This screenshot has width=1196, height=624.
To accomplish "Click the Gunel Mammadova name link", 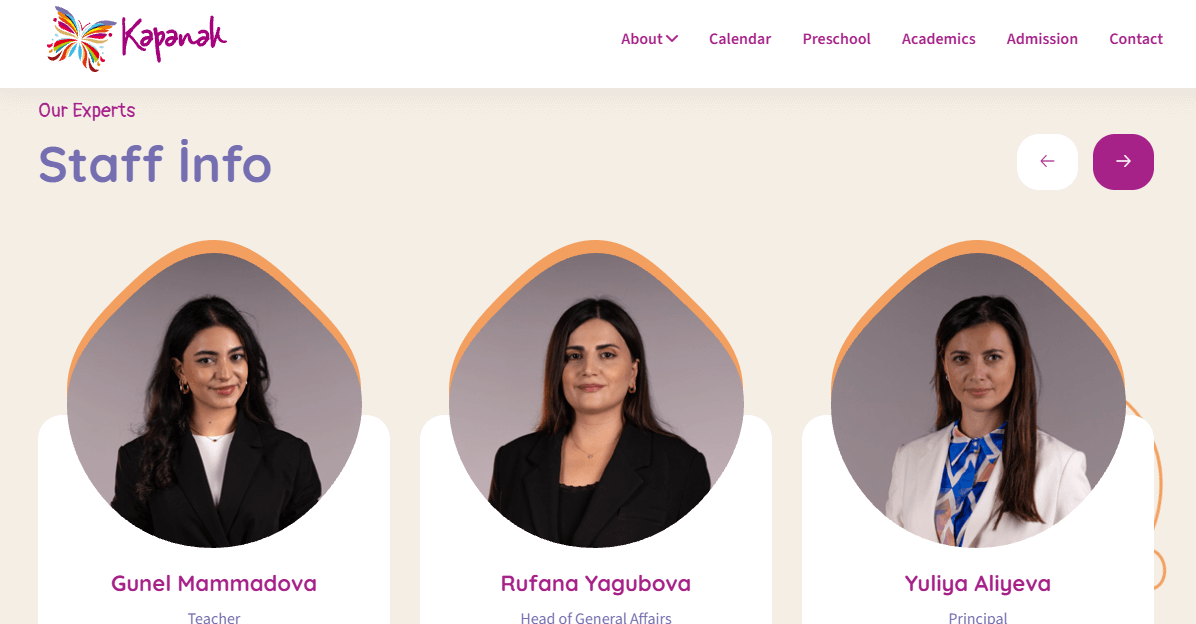I will tap(214, 584).
